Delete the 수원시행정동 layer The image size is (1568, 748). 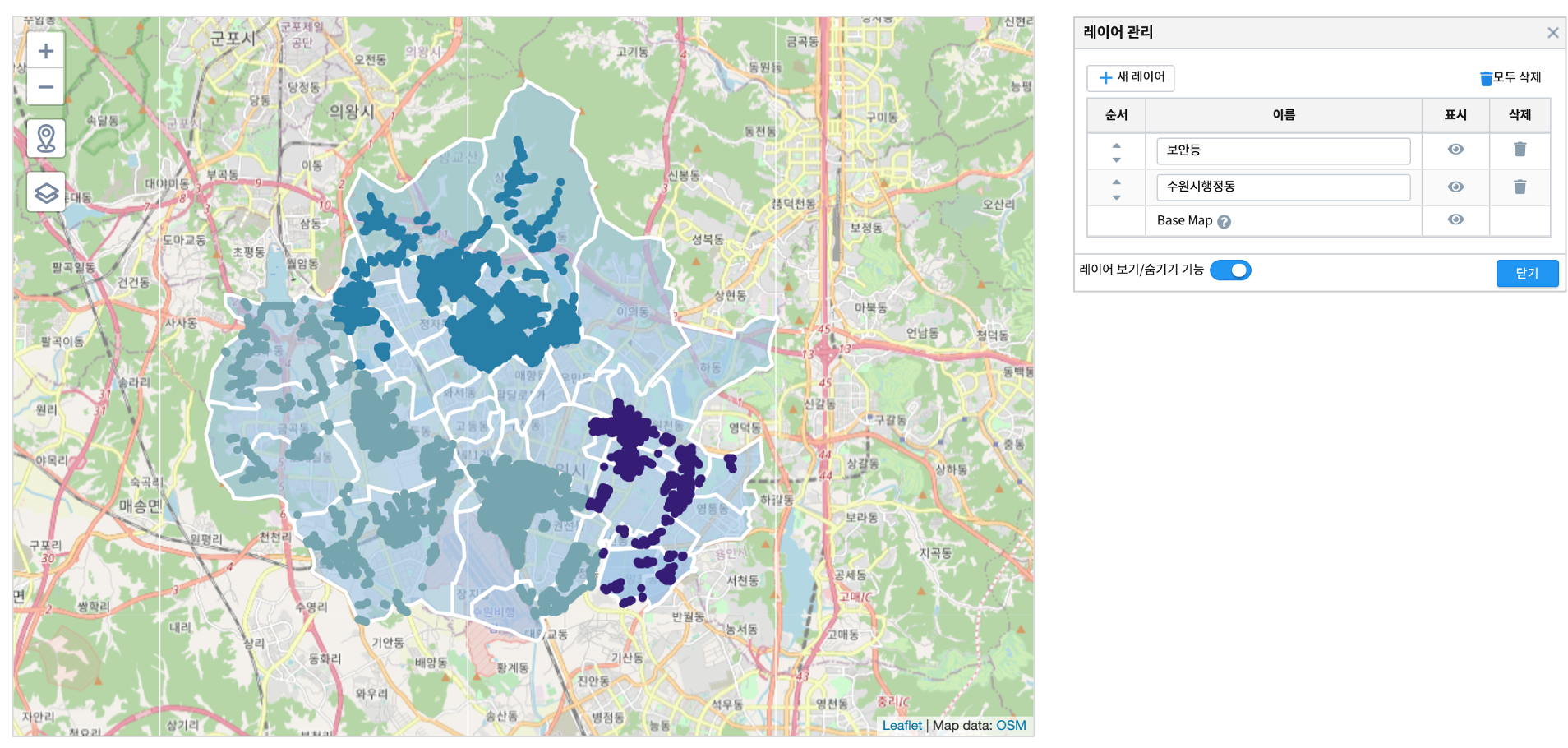point(1520,187)
